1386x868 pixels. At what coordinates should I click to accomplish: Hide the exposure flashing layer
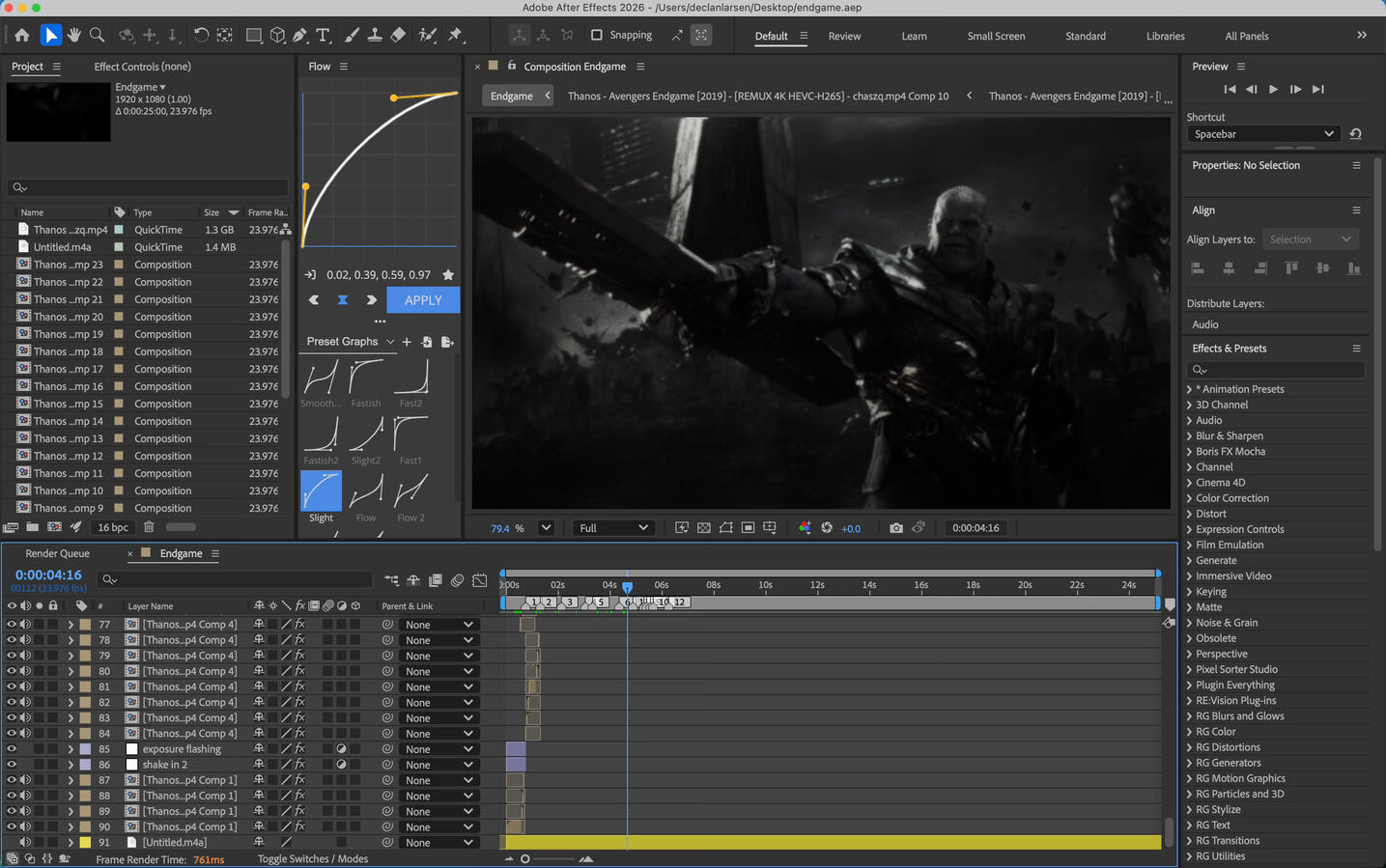[12, 749]
